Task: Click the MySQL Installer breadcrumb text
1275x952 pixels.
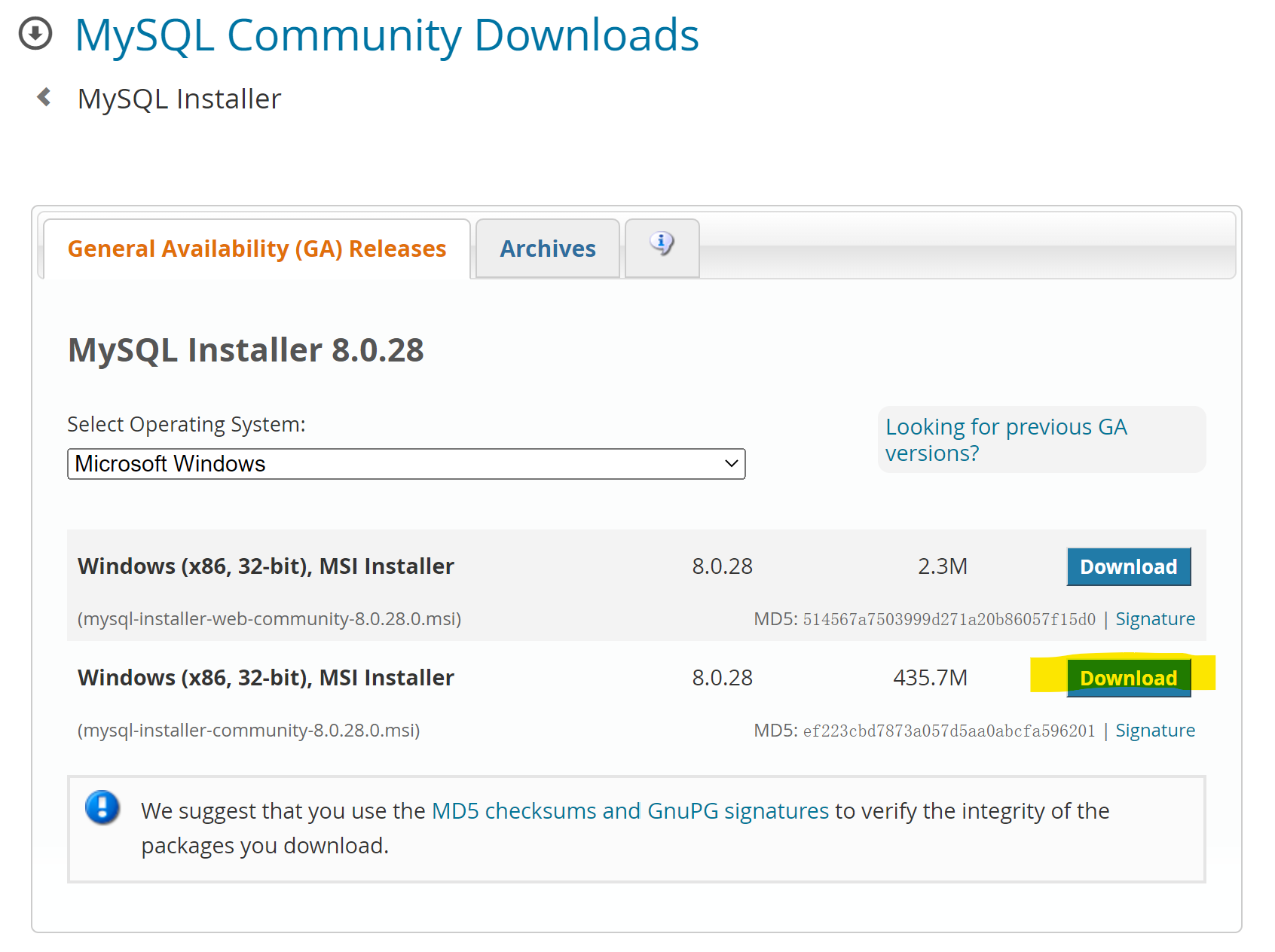Action: coord(179,99)
